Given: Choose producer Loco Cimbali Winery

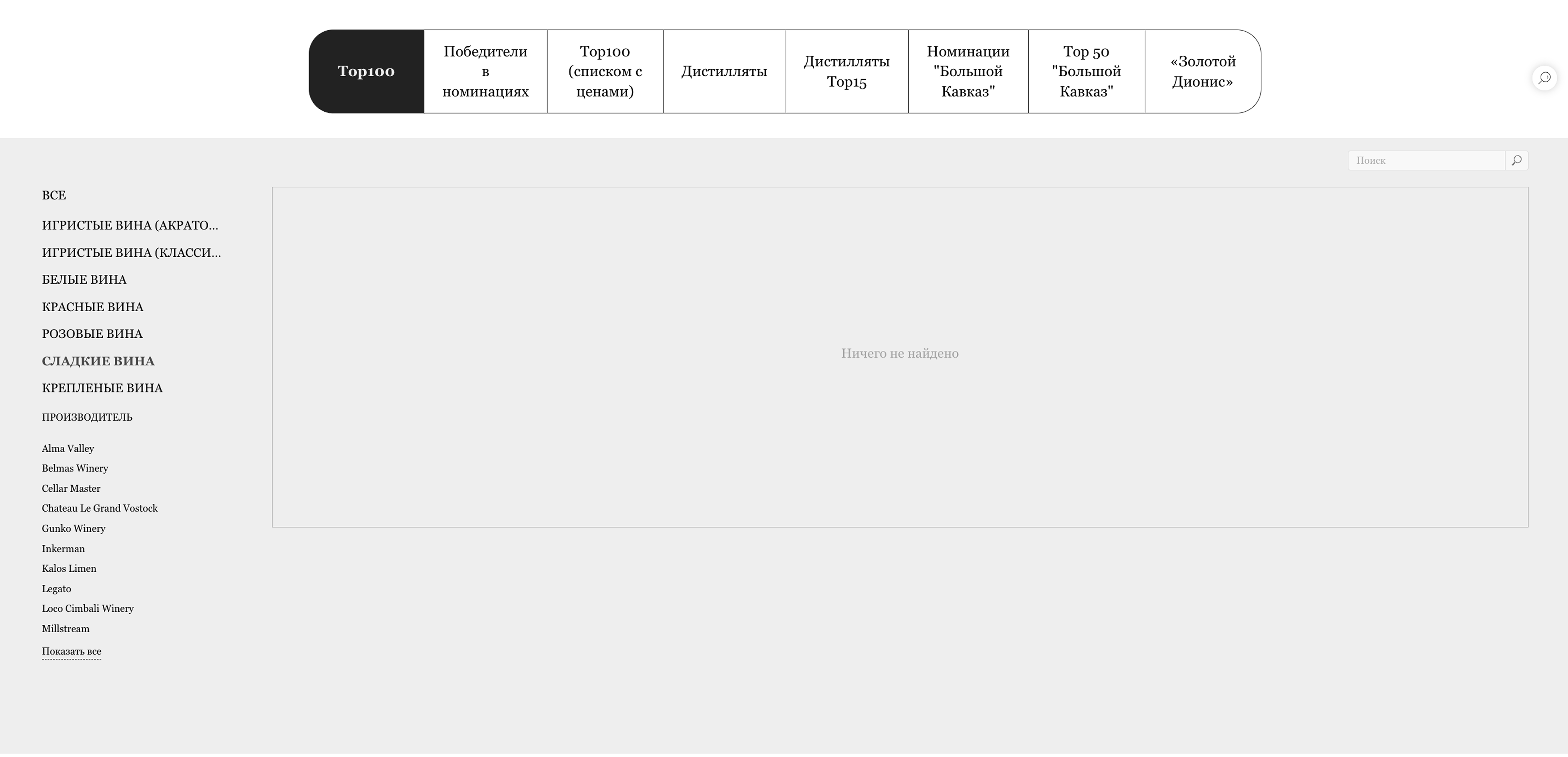Looking at the screenshot, I should pyautogui.click(x=88, y=609).
